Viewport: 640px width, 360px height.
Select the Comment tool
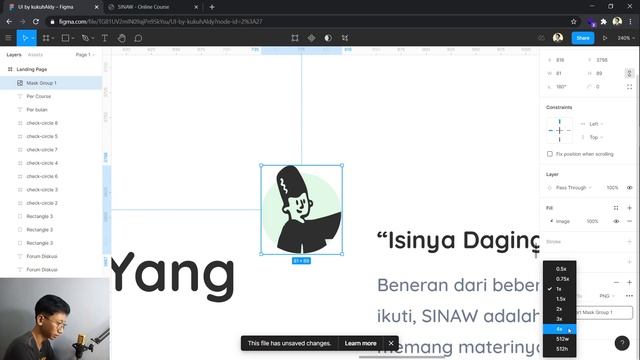click(x=138, y=38)
